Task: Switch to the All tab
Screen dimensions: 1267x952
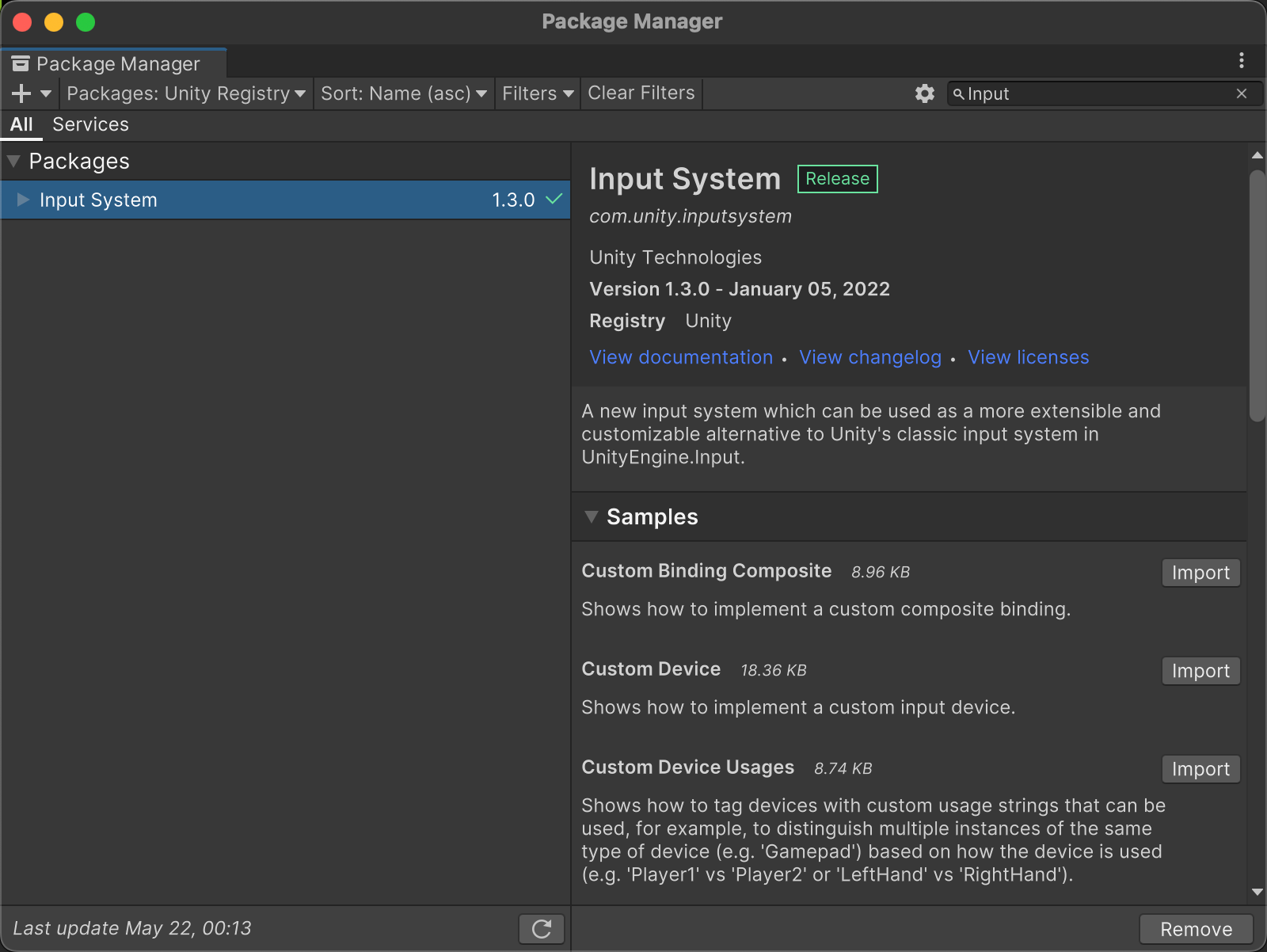Action: click(21, 124)
